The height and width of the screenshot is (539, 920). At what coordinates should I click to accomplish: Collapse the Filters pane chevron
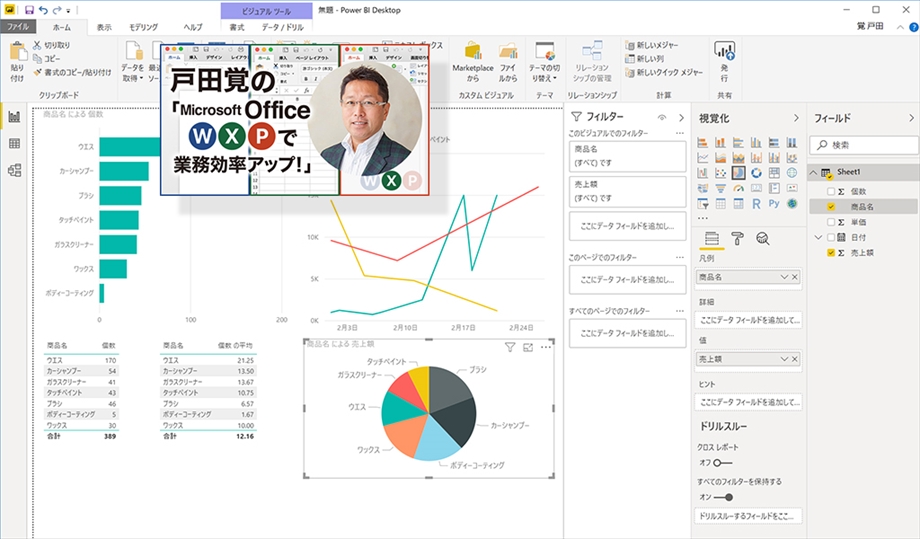pyautogui.click(x=681, y=117)
